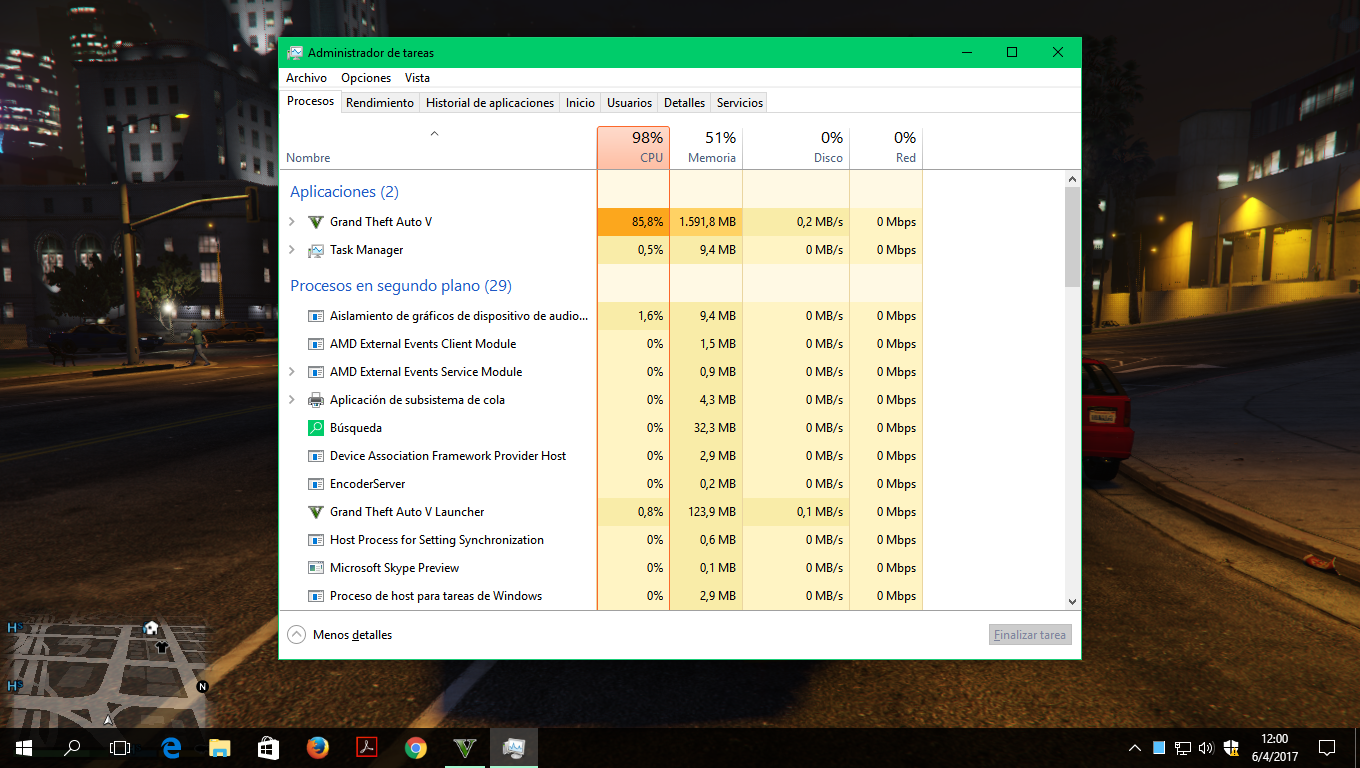Open the Archivo menu

click(x=306, y=78)
